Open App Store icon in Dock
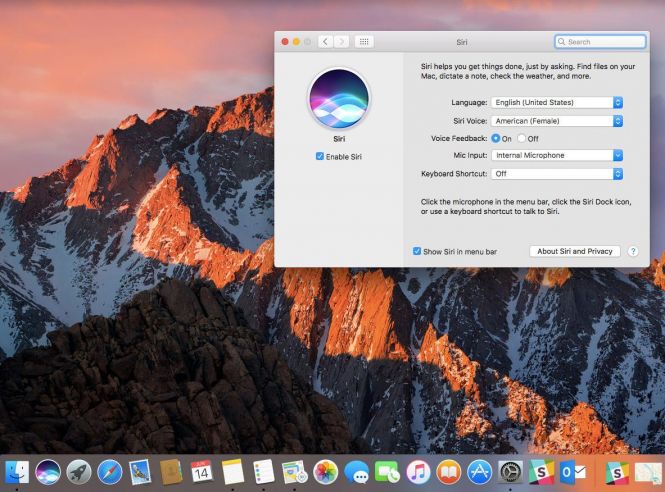 point(479,472)
